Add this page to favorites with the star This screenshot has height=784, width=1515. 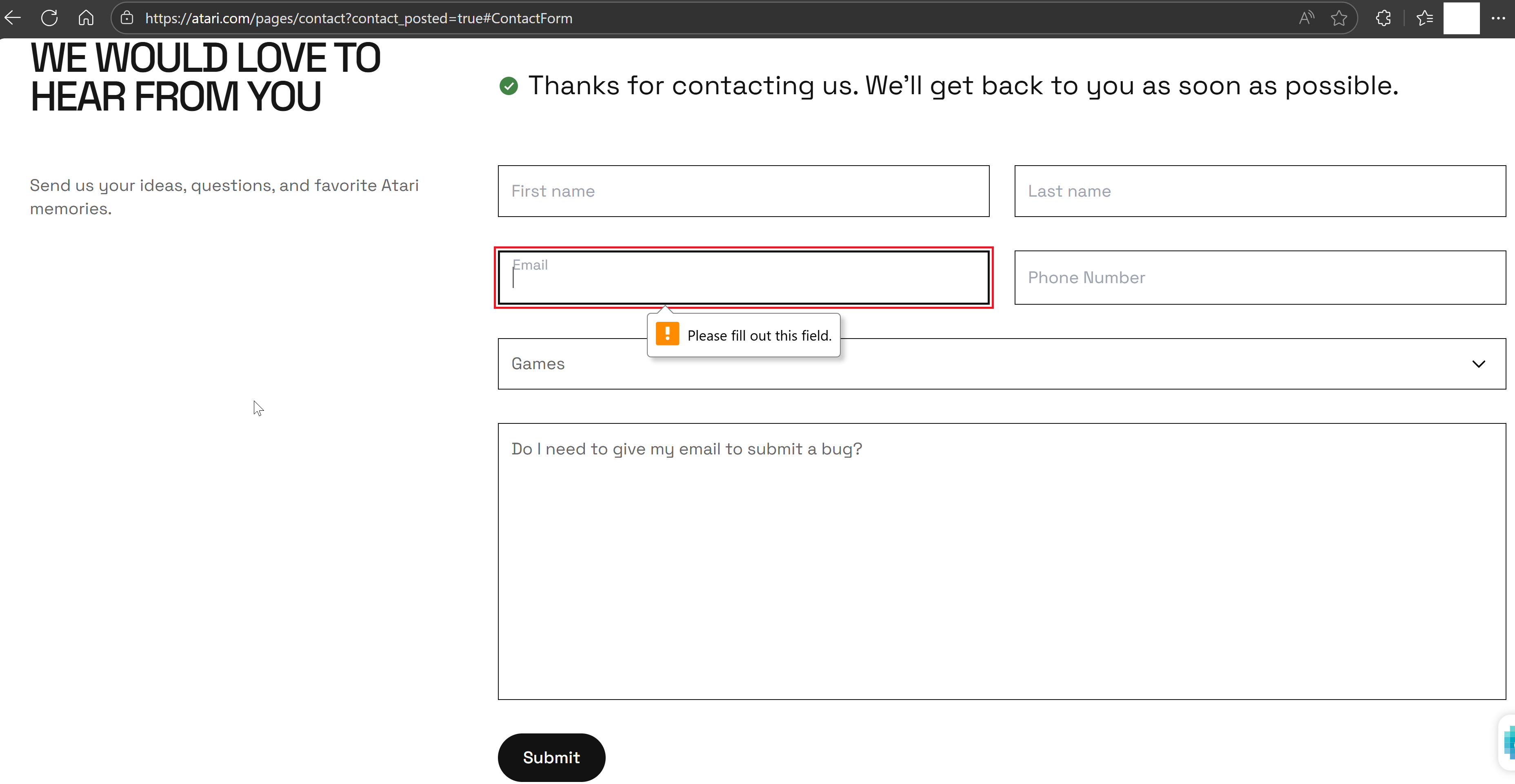coord(1339,18)
